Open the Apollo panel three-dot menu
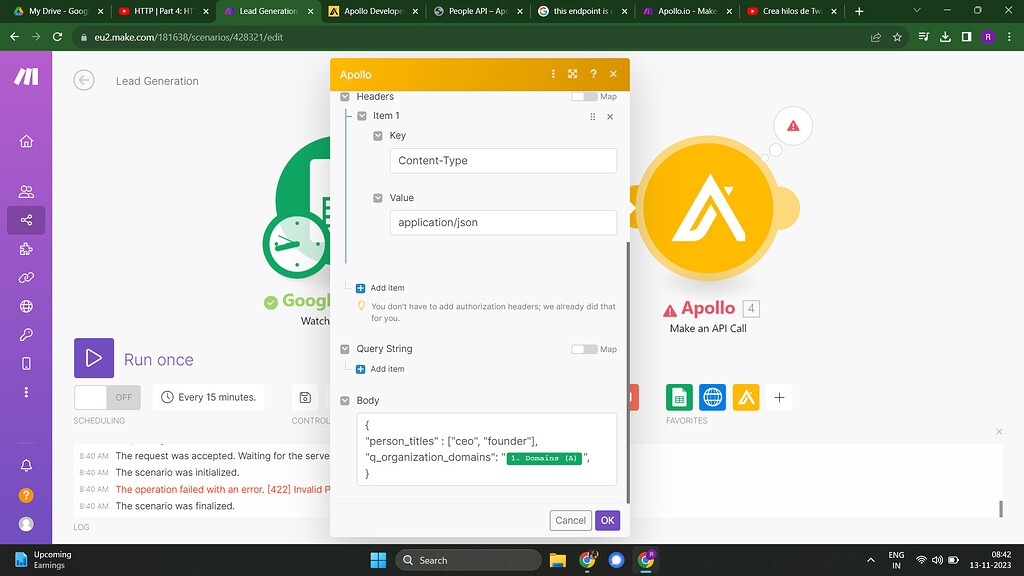The width and height of the screenshot is (1024, 576). (553, 74)
